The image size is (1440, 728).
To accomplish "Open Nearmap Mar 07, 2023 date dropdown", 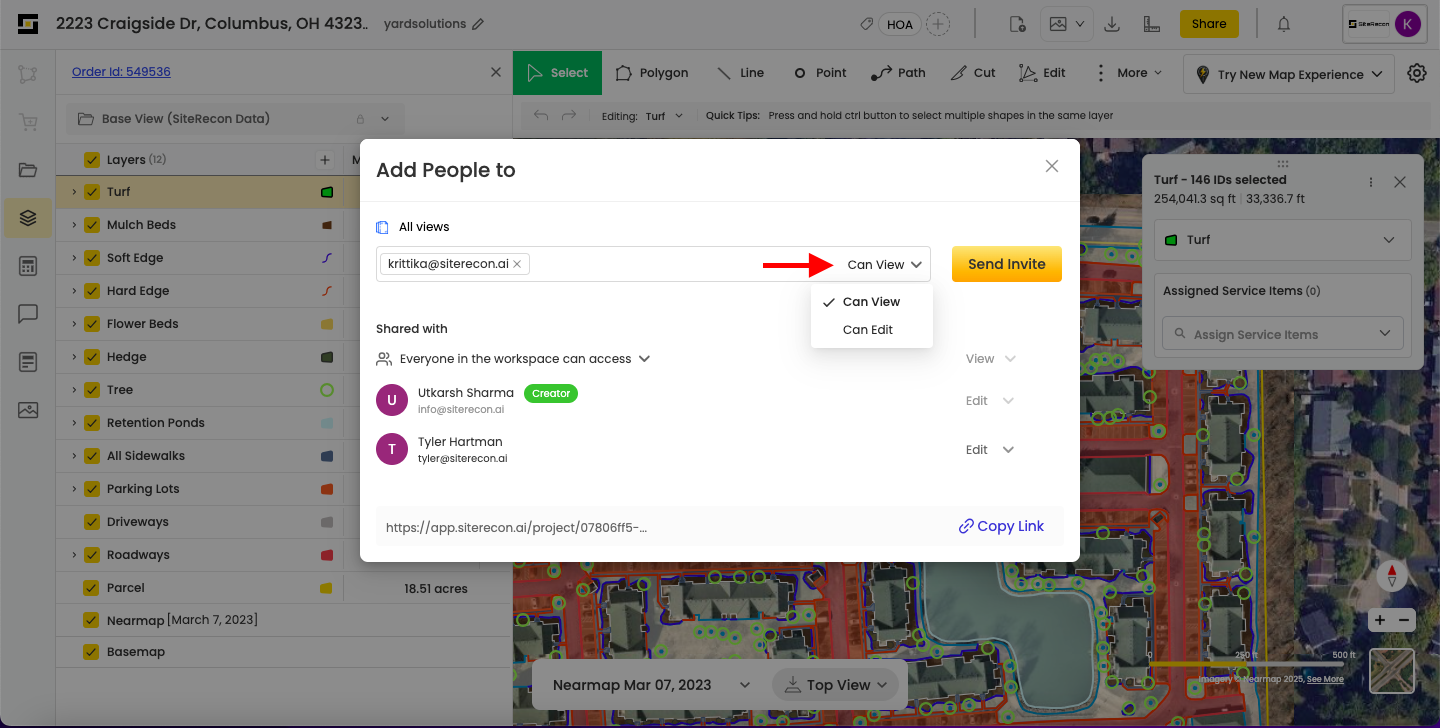I will click(x=651, y=685).
